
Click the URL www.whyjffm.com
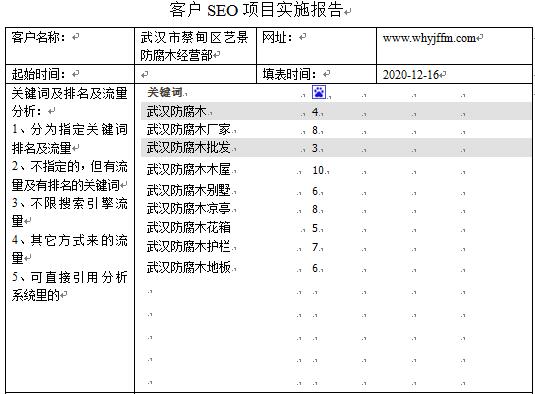click(x=429, y=38)
